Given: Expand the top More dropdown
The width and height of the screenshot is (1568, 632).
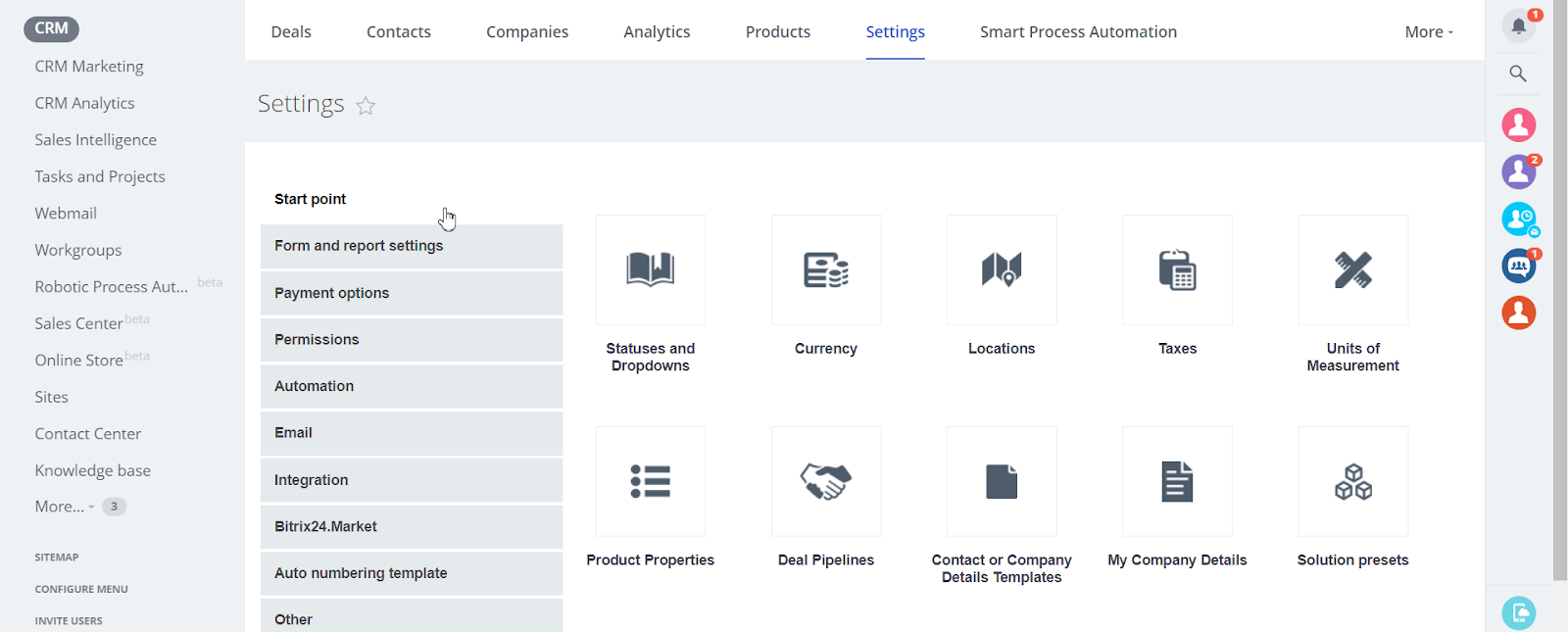Looking at the screenshot, I should 1429,31.
